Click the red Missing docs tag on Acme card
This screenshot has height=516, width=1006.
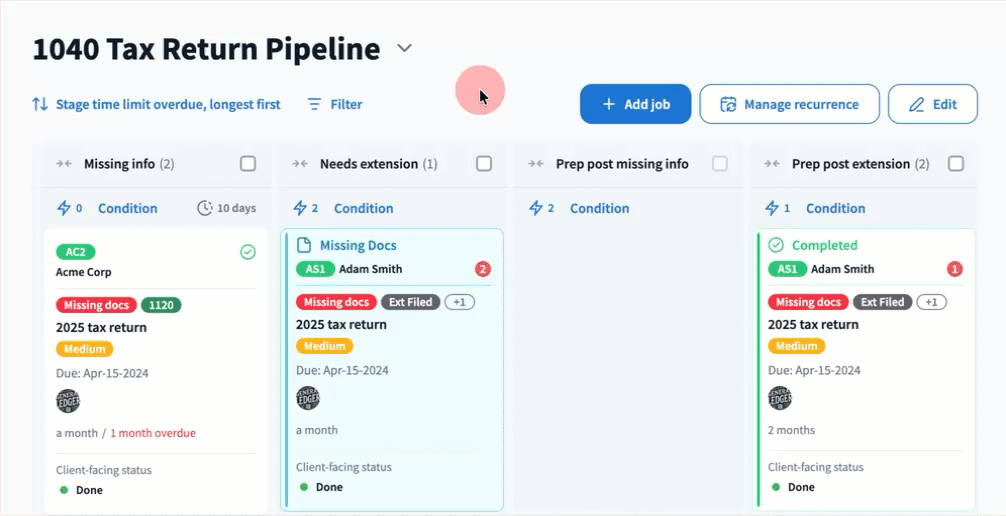(96, 305)
